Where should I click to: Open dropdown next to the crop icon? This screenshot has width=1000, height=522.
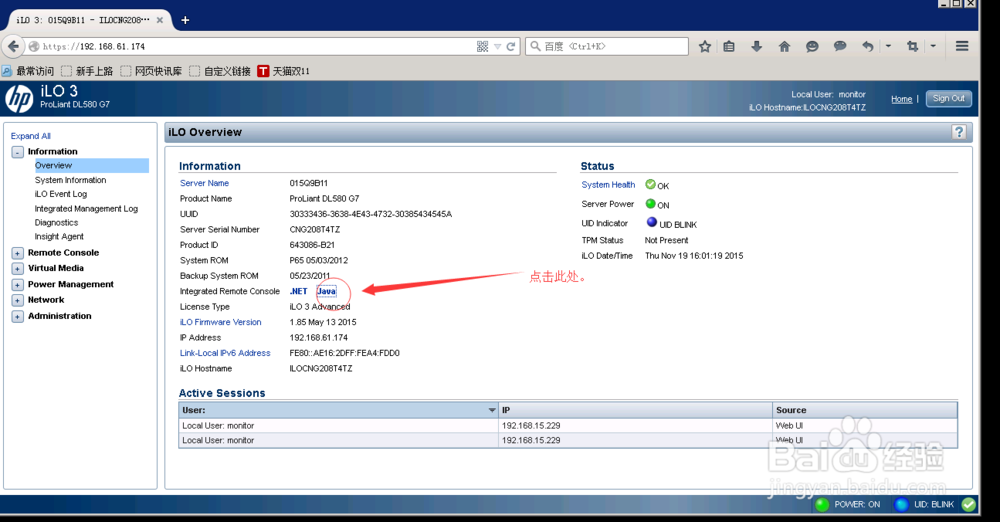(933, 47)
